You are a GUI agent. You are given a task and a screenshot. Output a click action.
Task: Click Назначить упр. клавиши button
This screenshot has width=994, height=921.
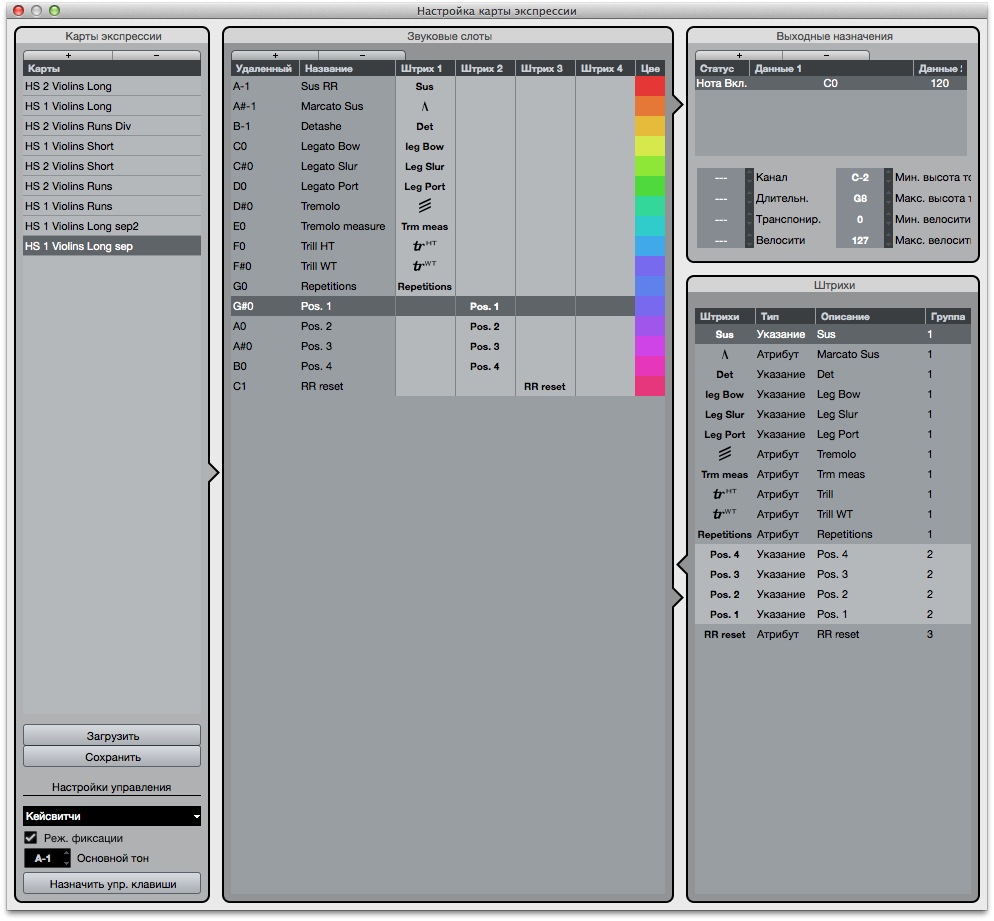click(x=112, y=884)
